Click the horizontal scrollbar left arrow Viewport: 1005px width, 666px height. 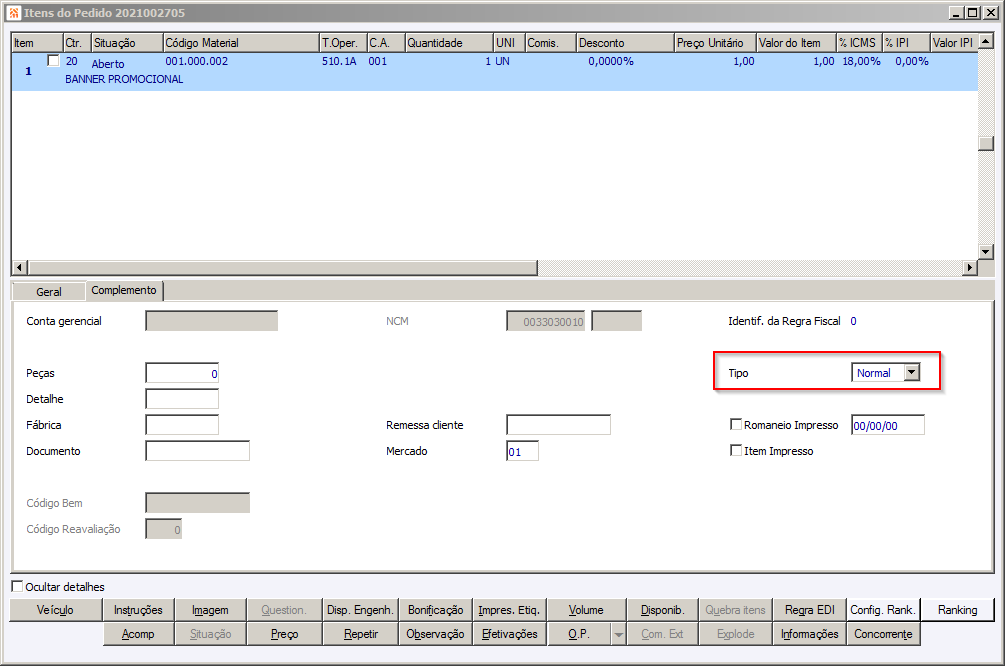19,267
